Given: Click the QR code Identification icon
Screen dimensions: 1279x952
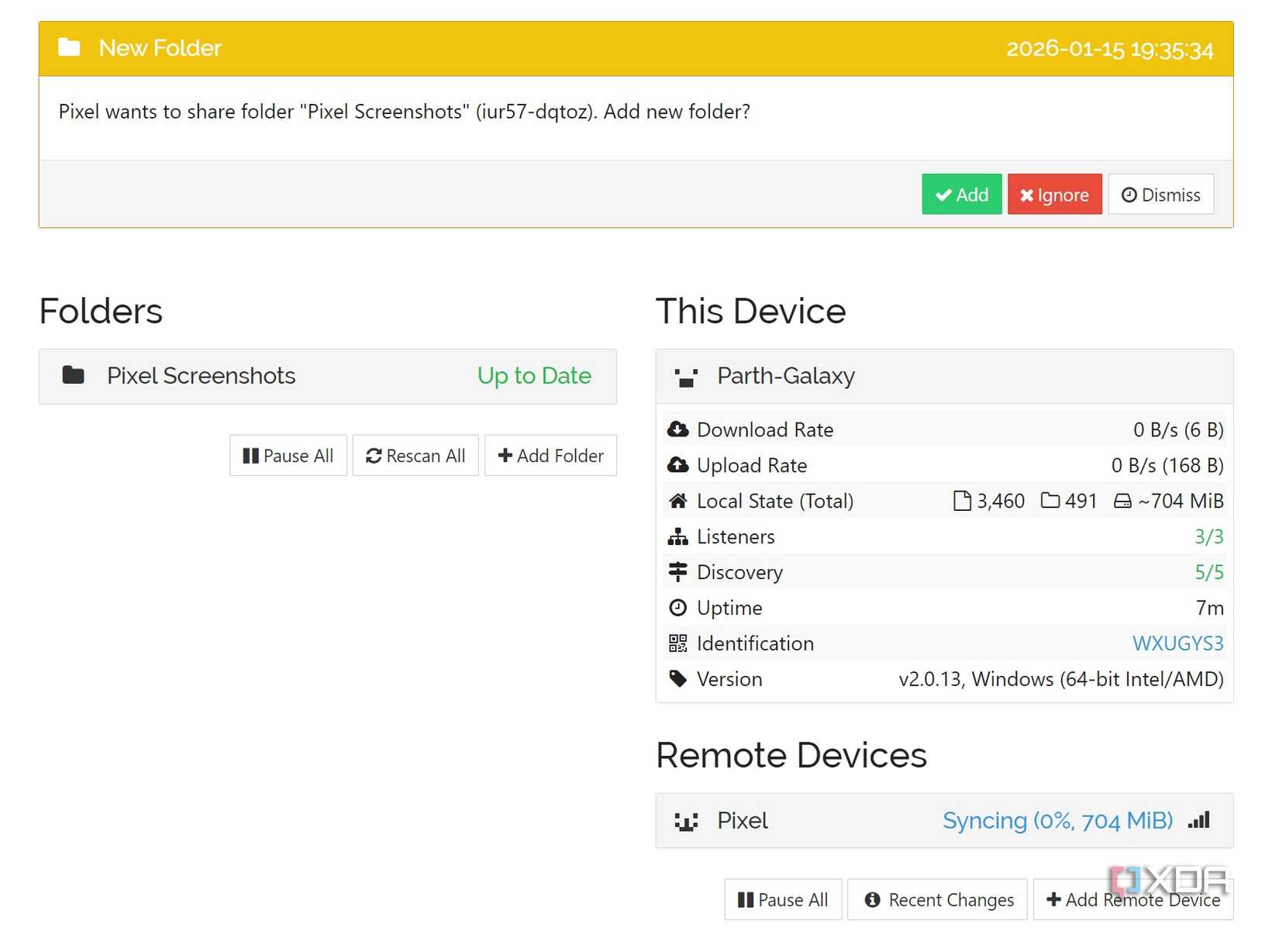Looking at the screenshot, I should (x=677, y=643).
